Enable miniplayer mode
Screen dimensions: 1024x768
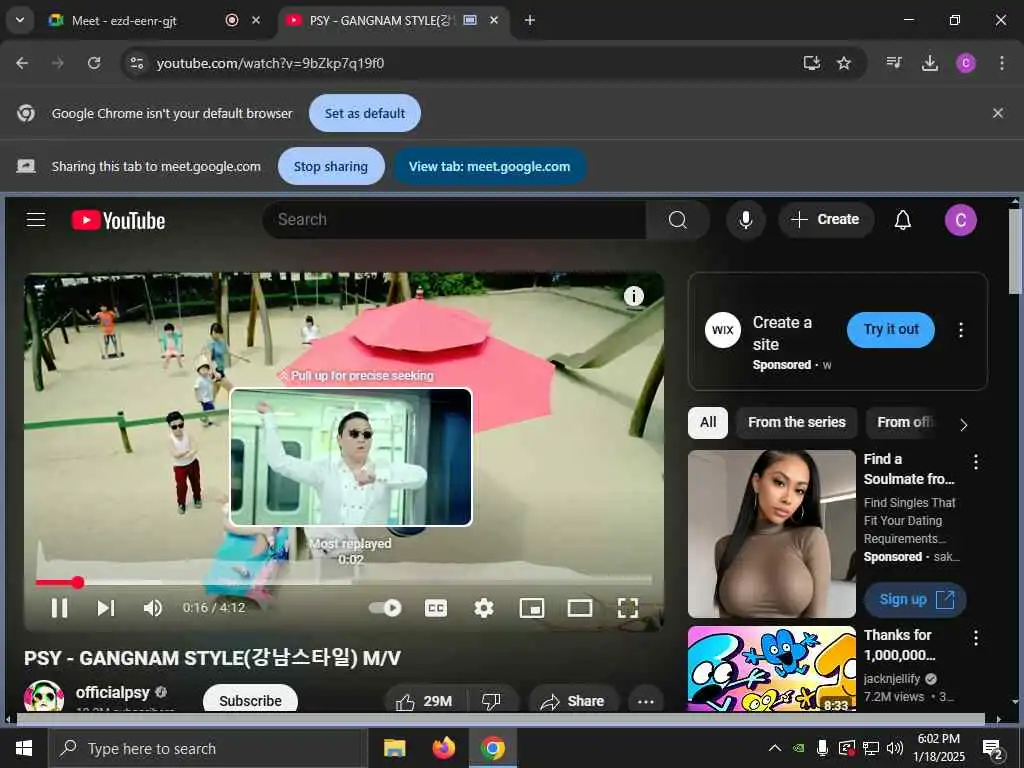532,608
